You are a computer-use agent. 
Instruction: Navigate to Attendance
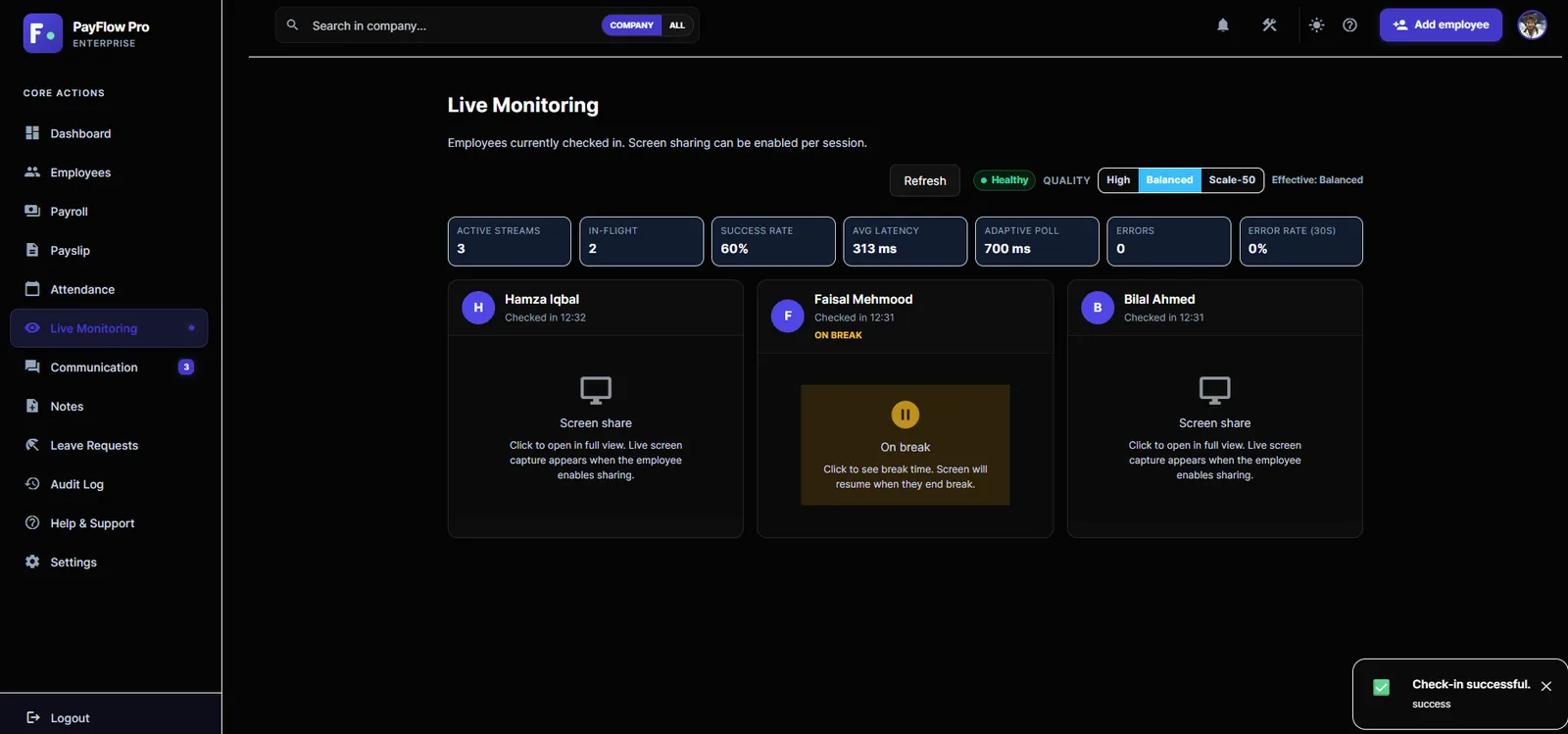109,289
